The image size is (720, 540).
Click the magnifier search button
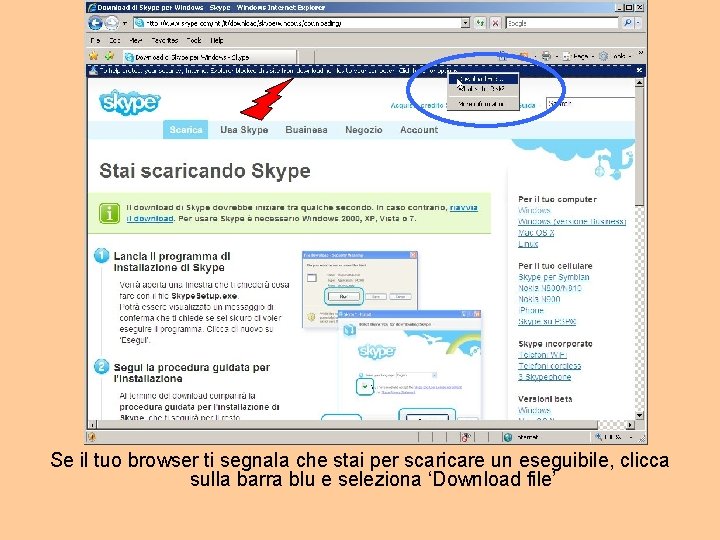point(627,23)
